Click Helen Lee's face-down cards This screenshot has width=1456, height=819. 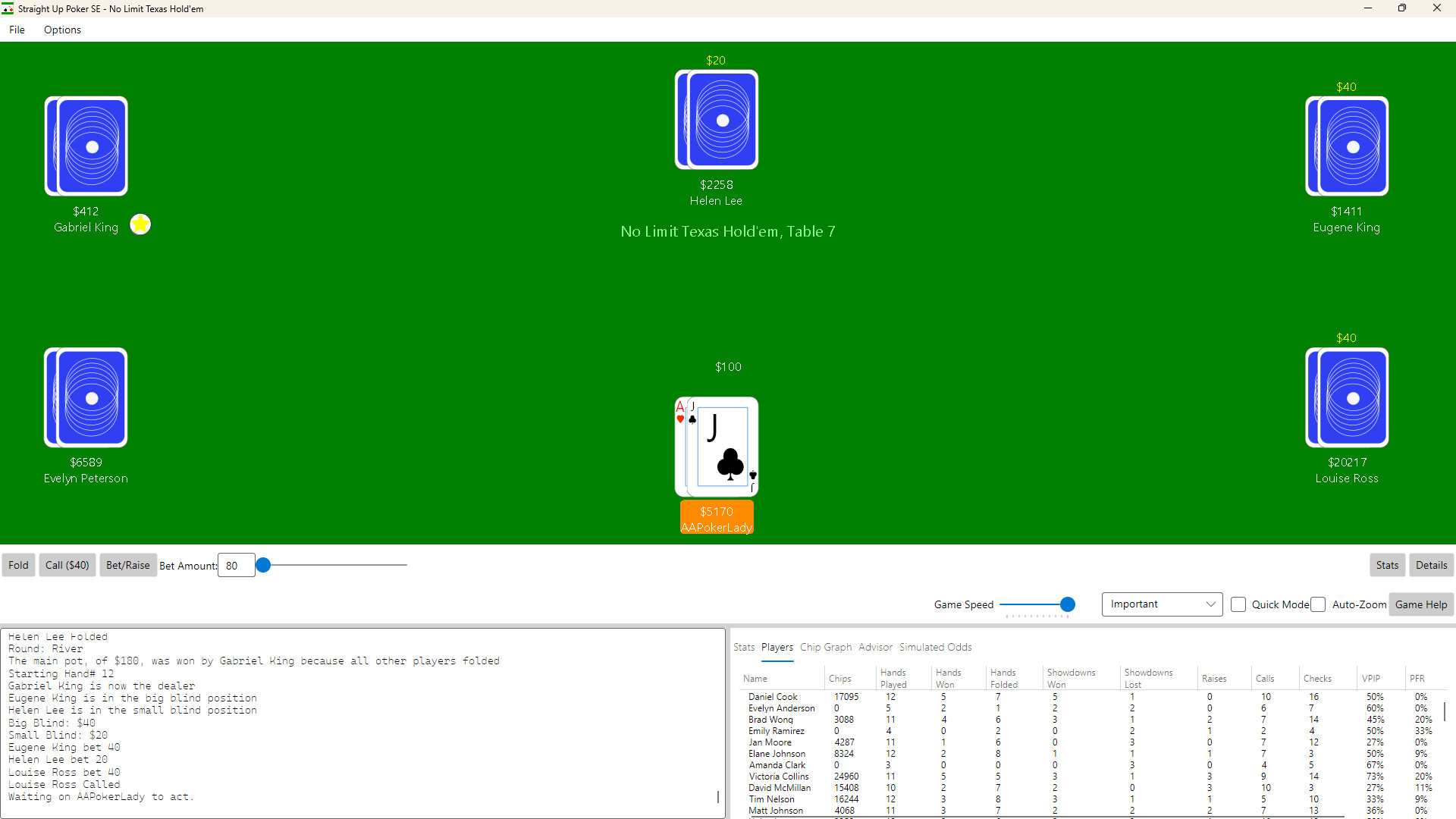716,119
